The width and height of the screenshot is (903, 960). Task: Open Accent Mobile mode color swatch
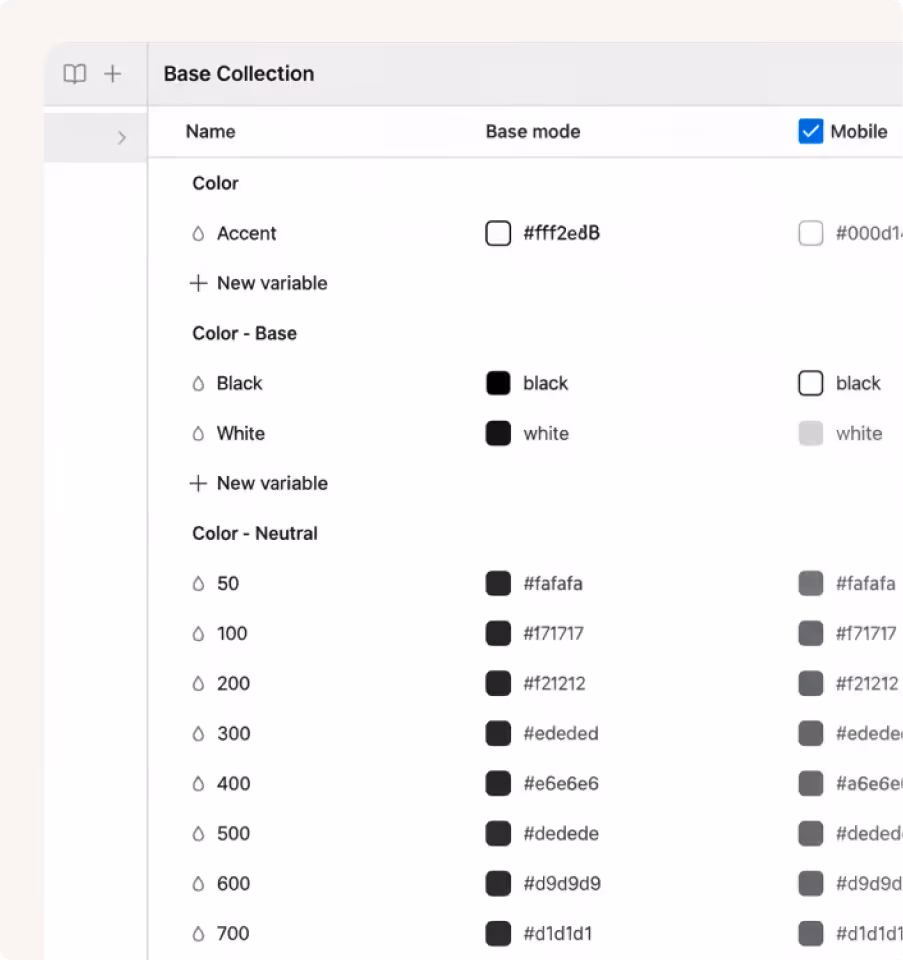[811, 233]
